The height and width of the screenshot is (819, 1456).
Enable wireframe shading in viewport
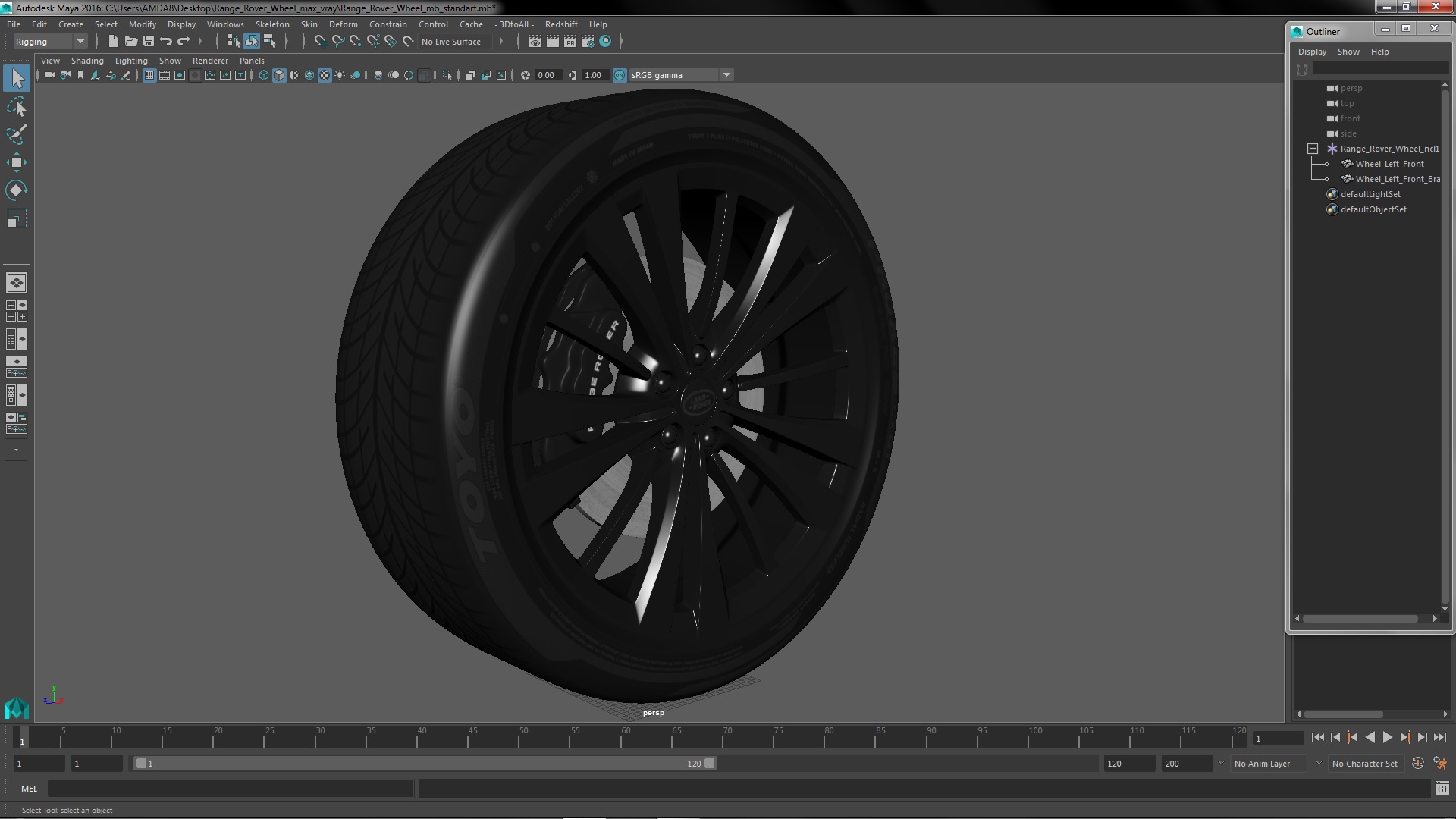pyautogui.click(x=264, y=75)
